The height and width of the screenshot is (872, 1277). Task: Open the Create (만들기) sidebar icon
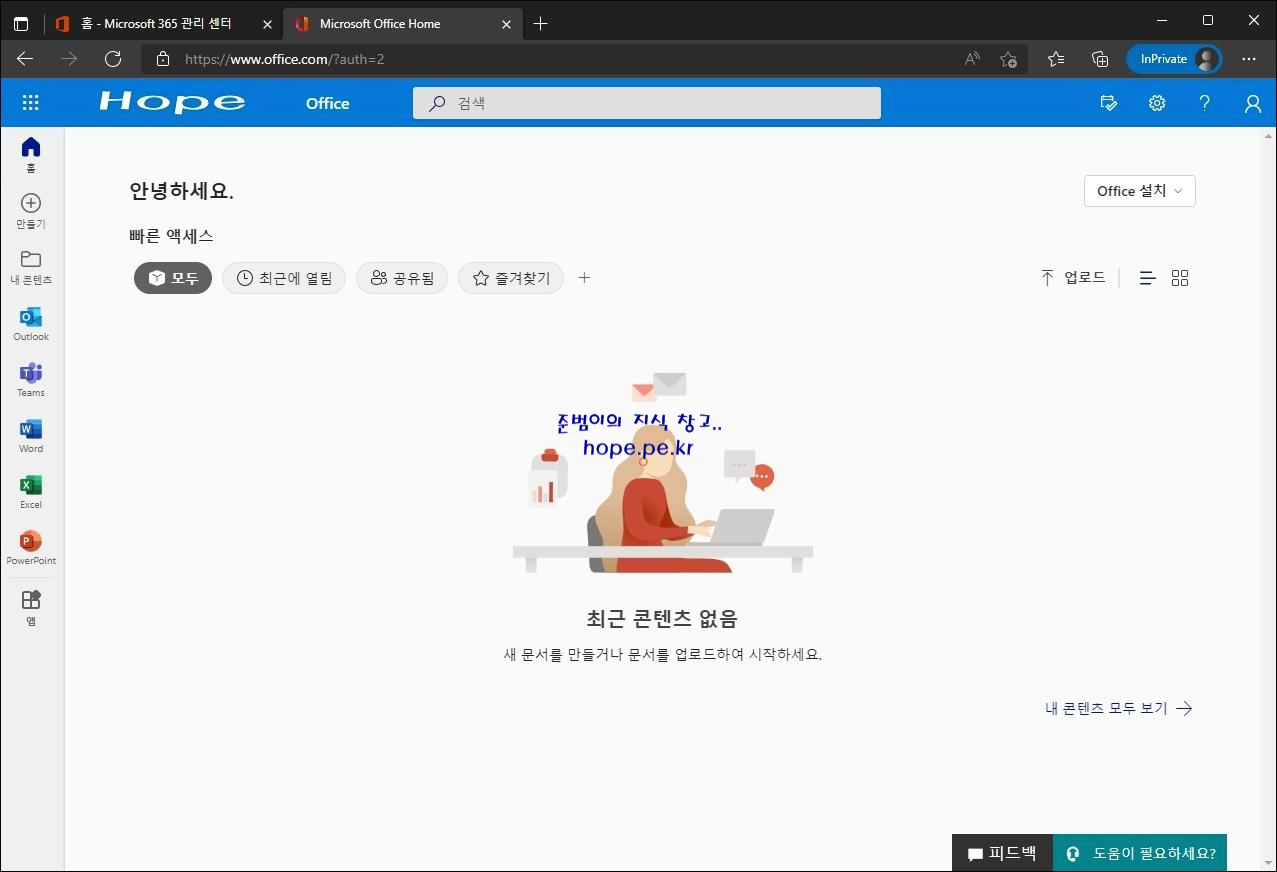[31, 211]
